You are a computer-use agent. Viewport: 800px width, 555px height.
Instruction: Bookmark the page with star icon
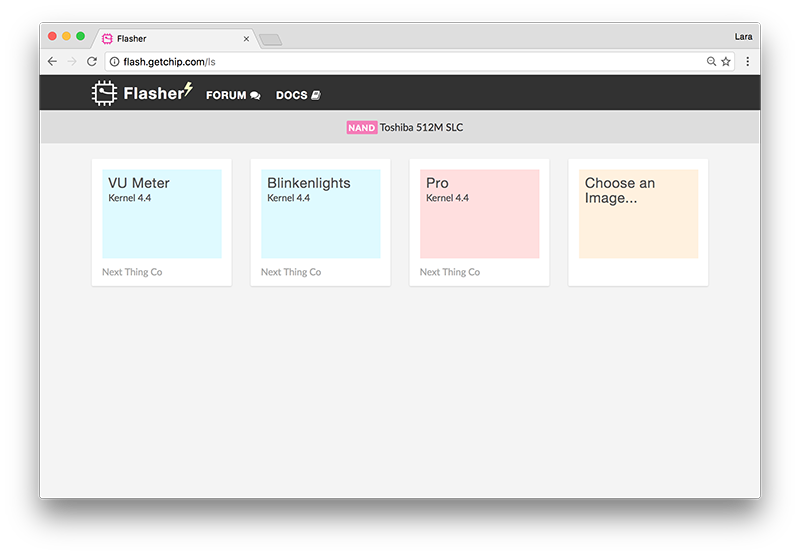(726, 62)
